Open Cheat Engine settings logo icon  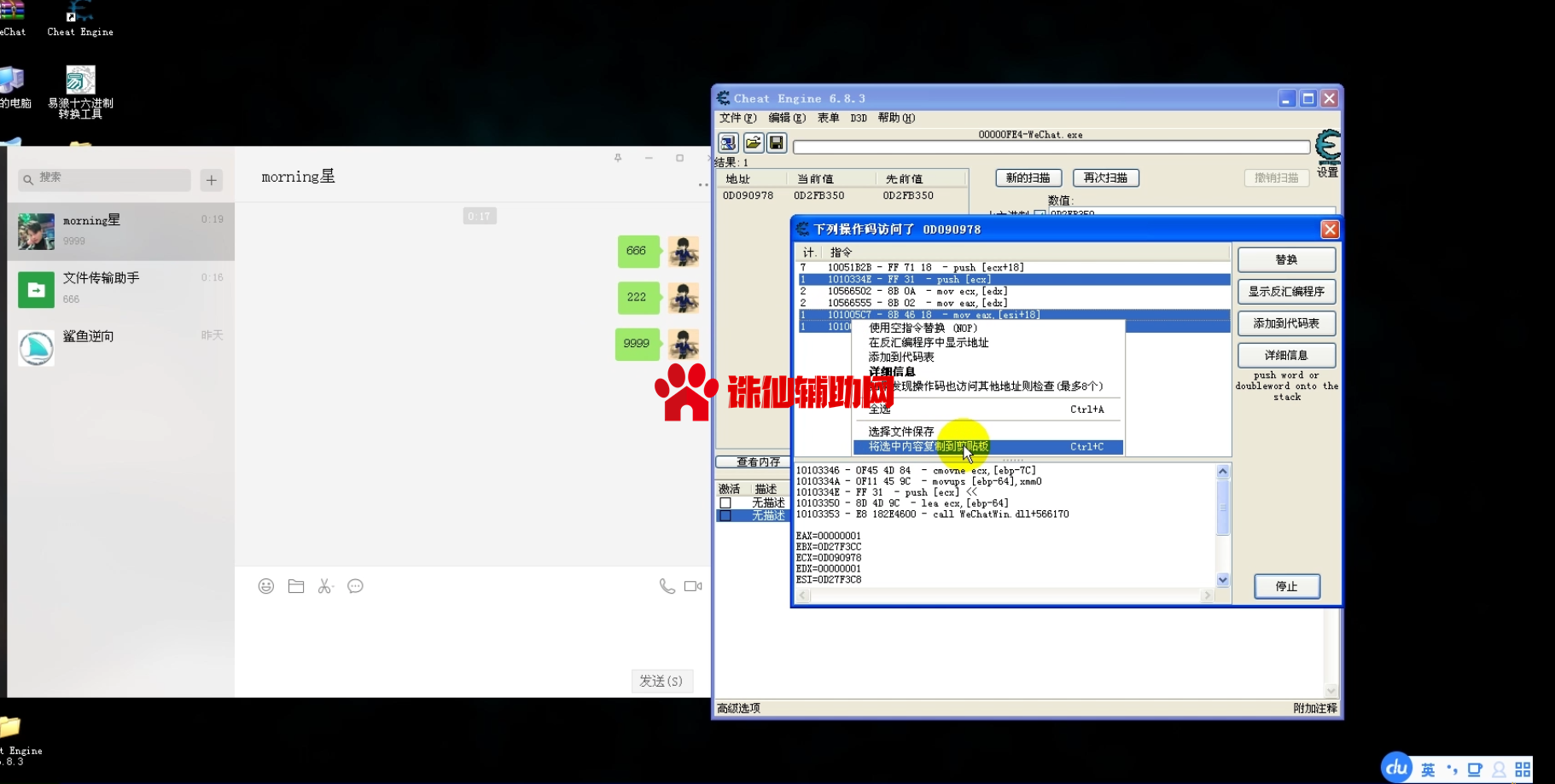point(1328,147)
